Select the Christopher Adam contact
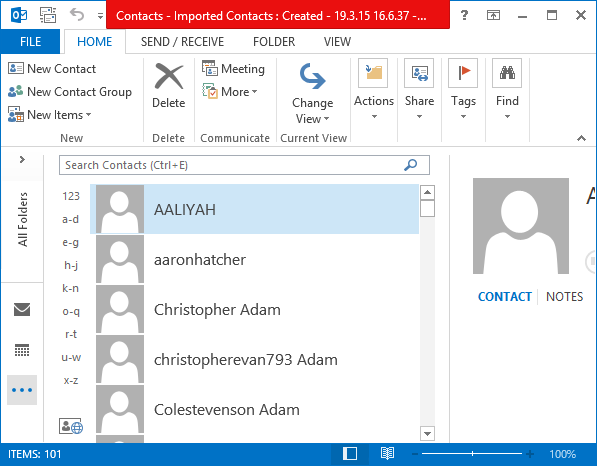Image resolution: width=597 pixels, height=466 pixels. [254, 309]
